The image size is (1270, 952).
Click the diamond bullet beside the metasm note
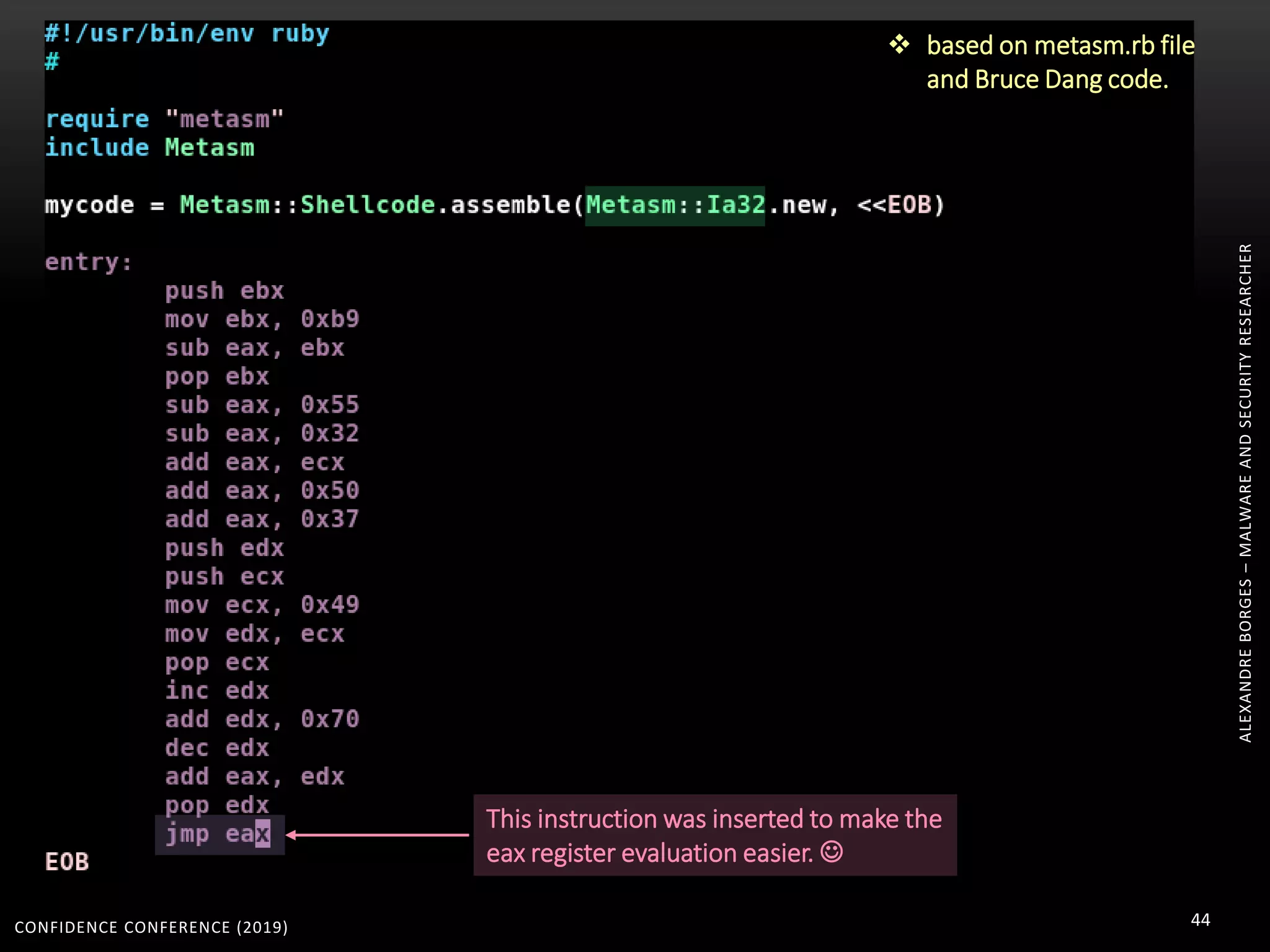coord(899,45)
